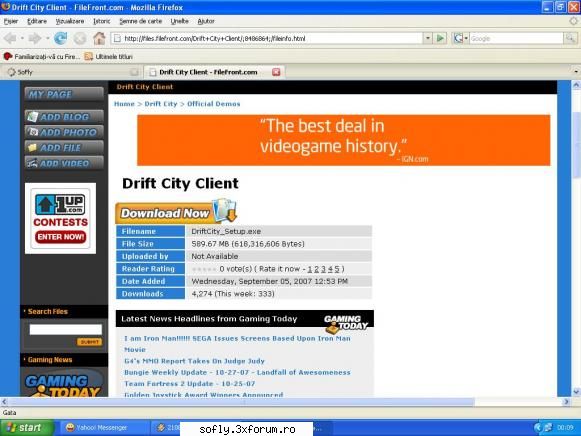Image resolution: width=581 pixels, height=436 pixels.
Task: Open the Istoric menu
Action: pos(102,21)
